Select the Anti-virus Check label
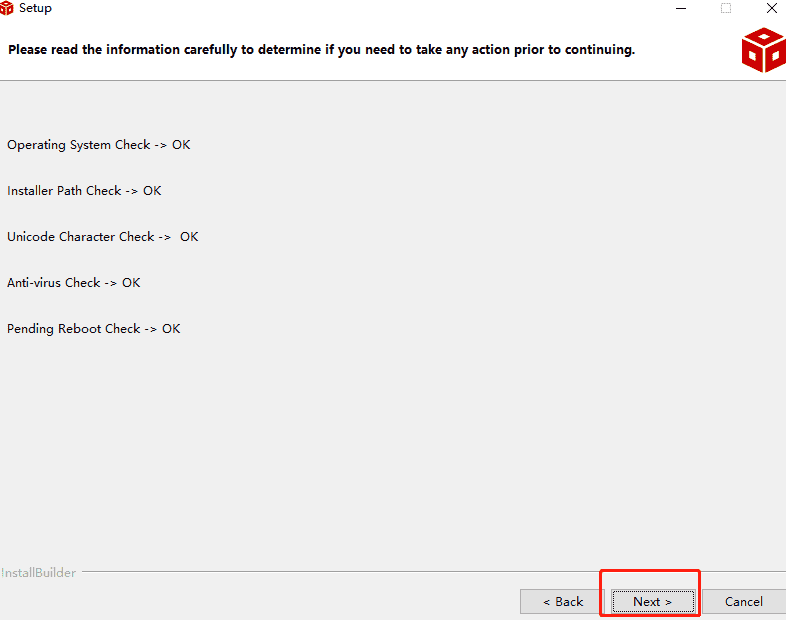Image resolution: width=786 pixels, height=620 pixels. pos(54,283)
